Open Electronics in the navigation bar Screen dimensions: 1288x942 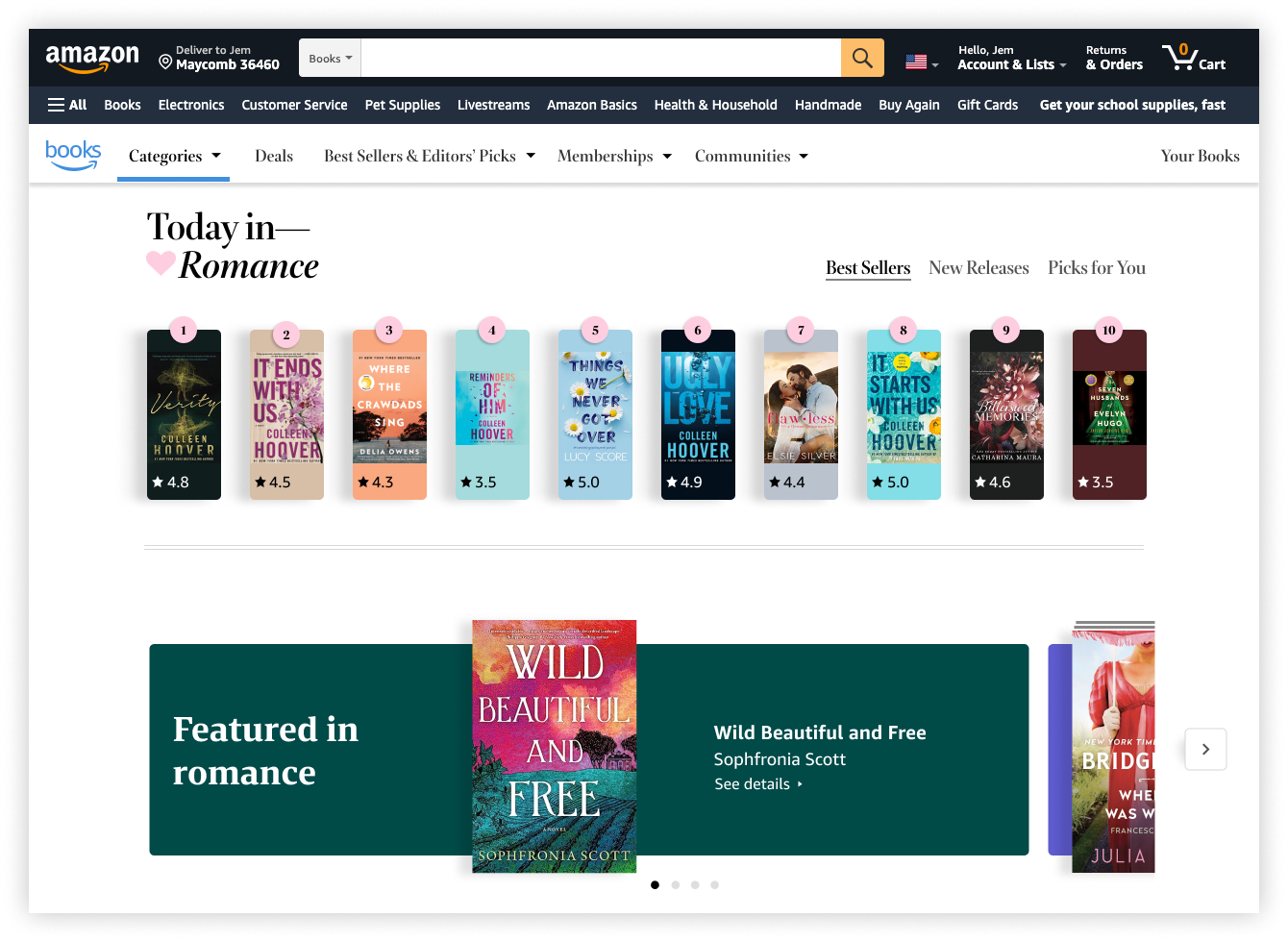click(x=191, y=105)
